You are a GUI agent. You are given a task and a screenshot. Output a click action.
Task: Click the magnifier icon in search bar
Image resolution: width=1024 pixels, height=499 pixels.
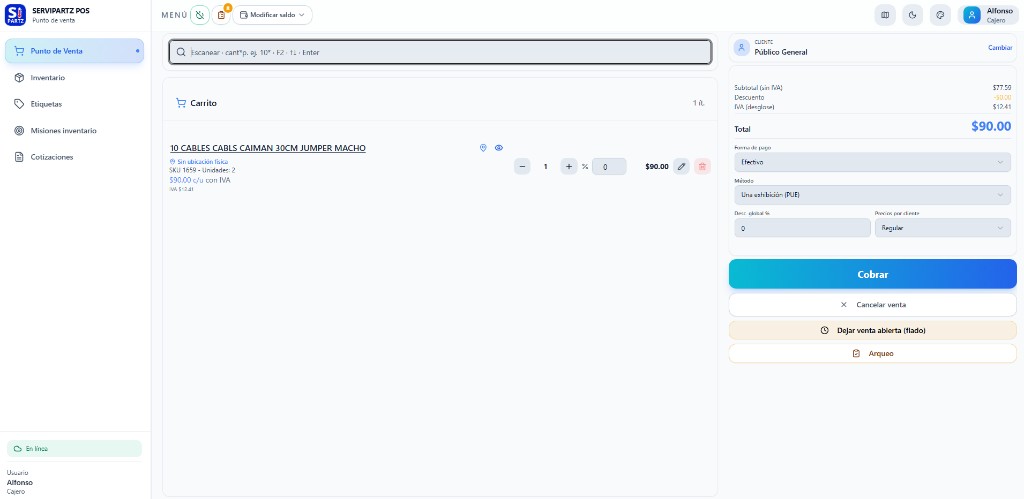[x=181, y=52]
